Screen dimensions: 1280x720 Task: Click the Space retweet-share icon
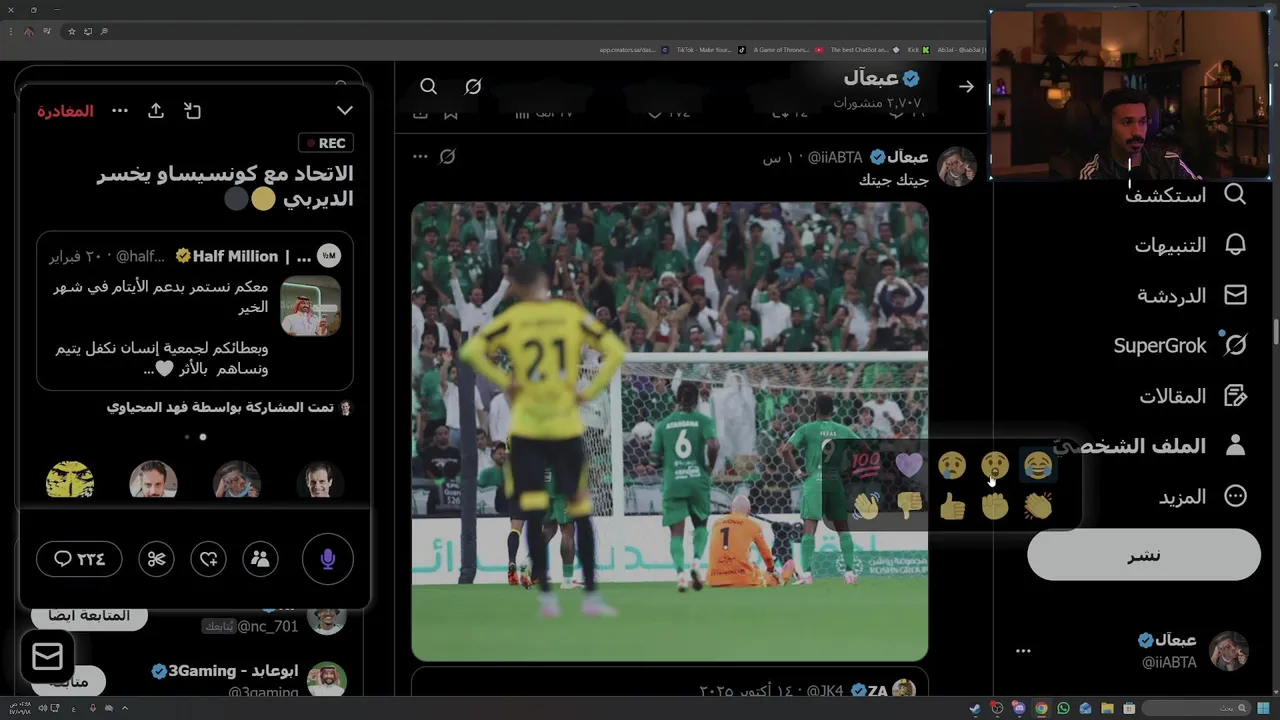coord(193,111)
